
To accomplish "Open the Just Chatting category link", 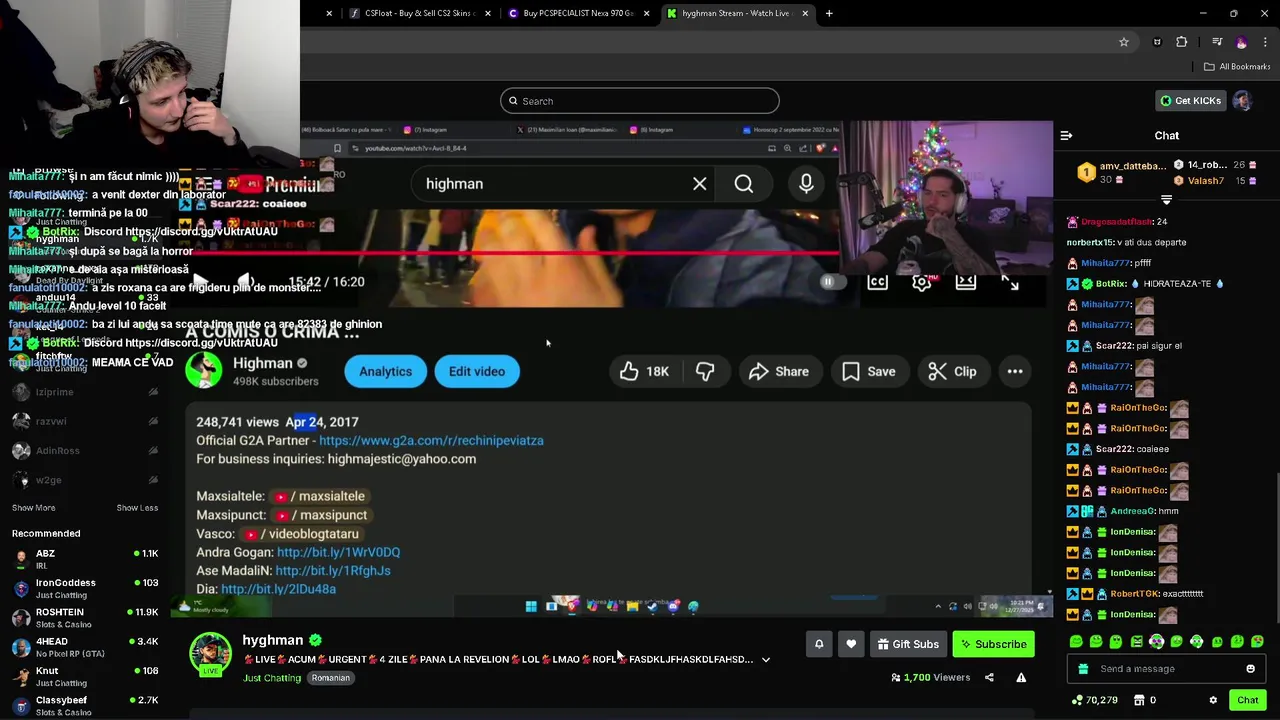I will point(272,678).
